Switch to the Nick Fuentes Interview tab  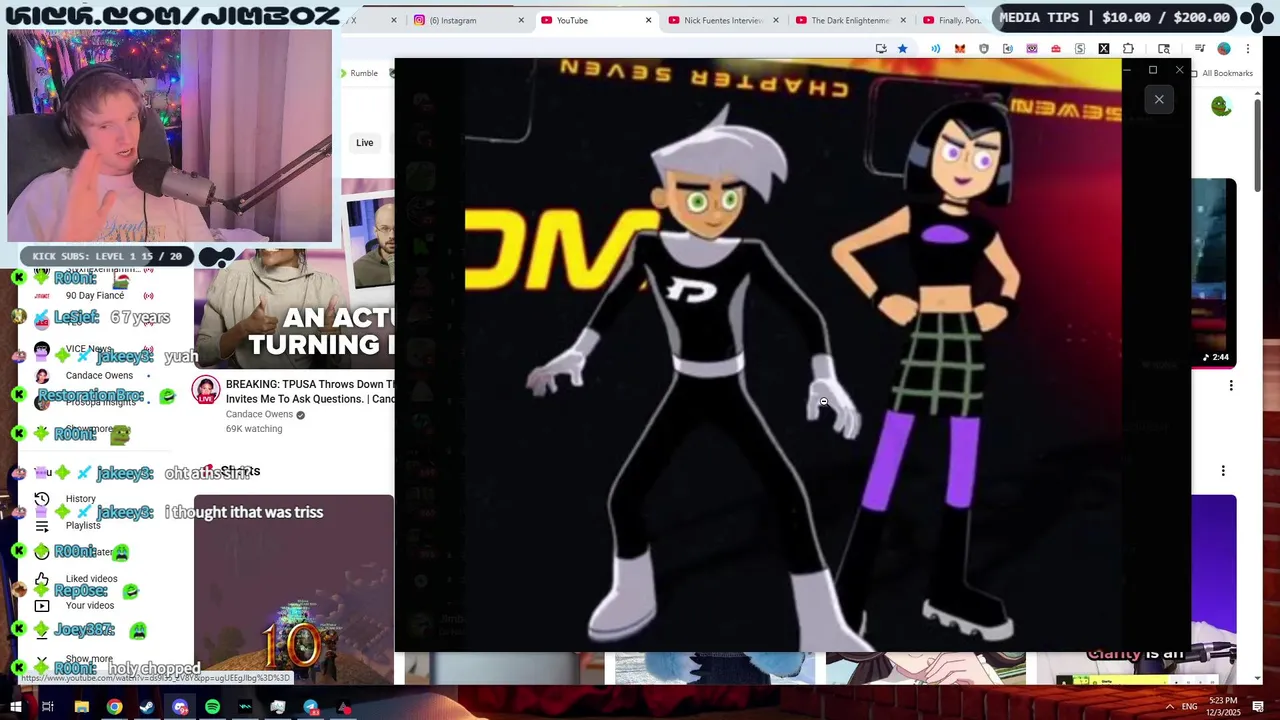722,20
